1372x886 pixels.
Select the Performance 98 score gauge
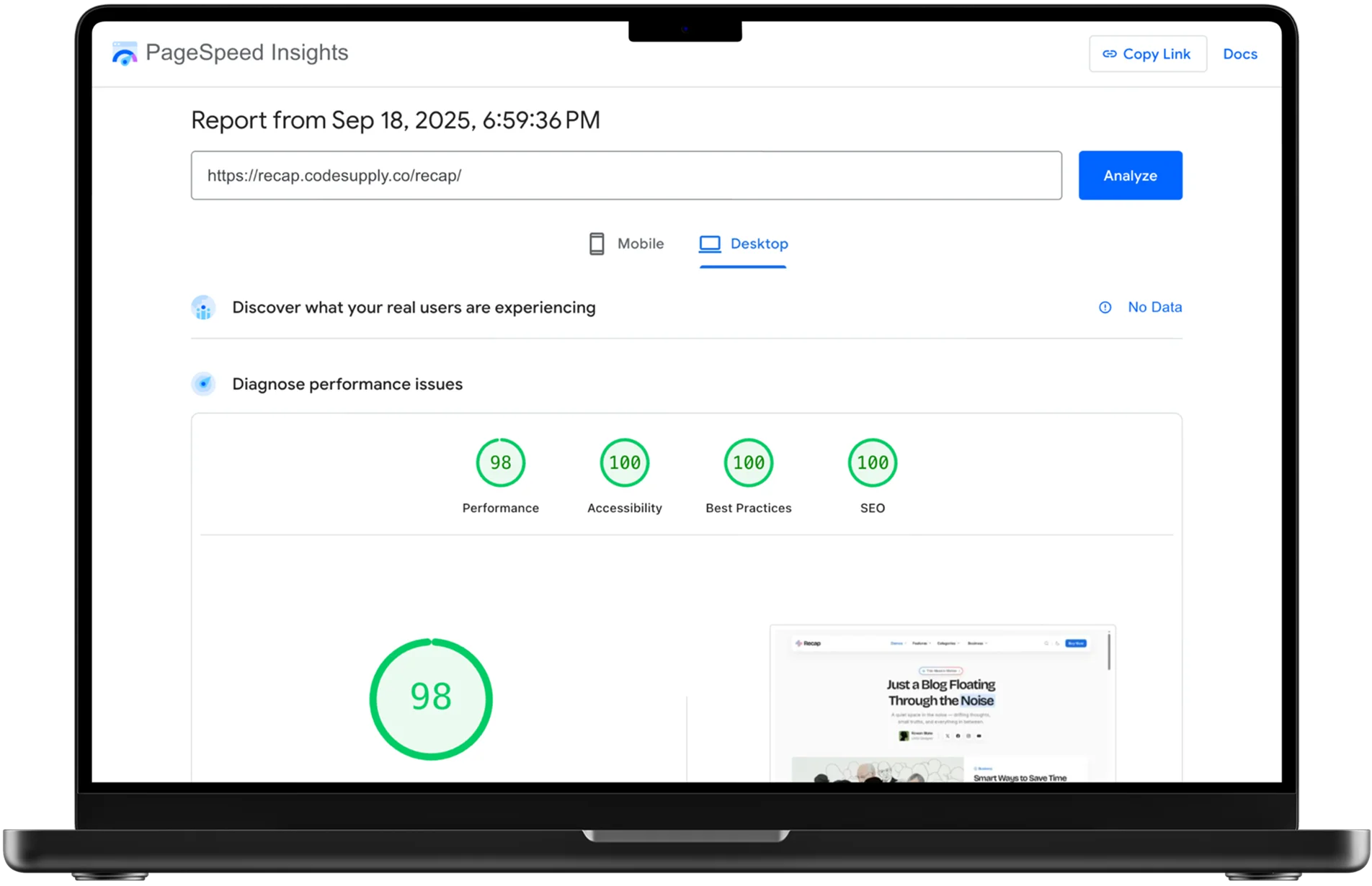coord(500,462)
